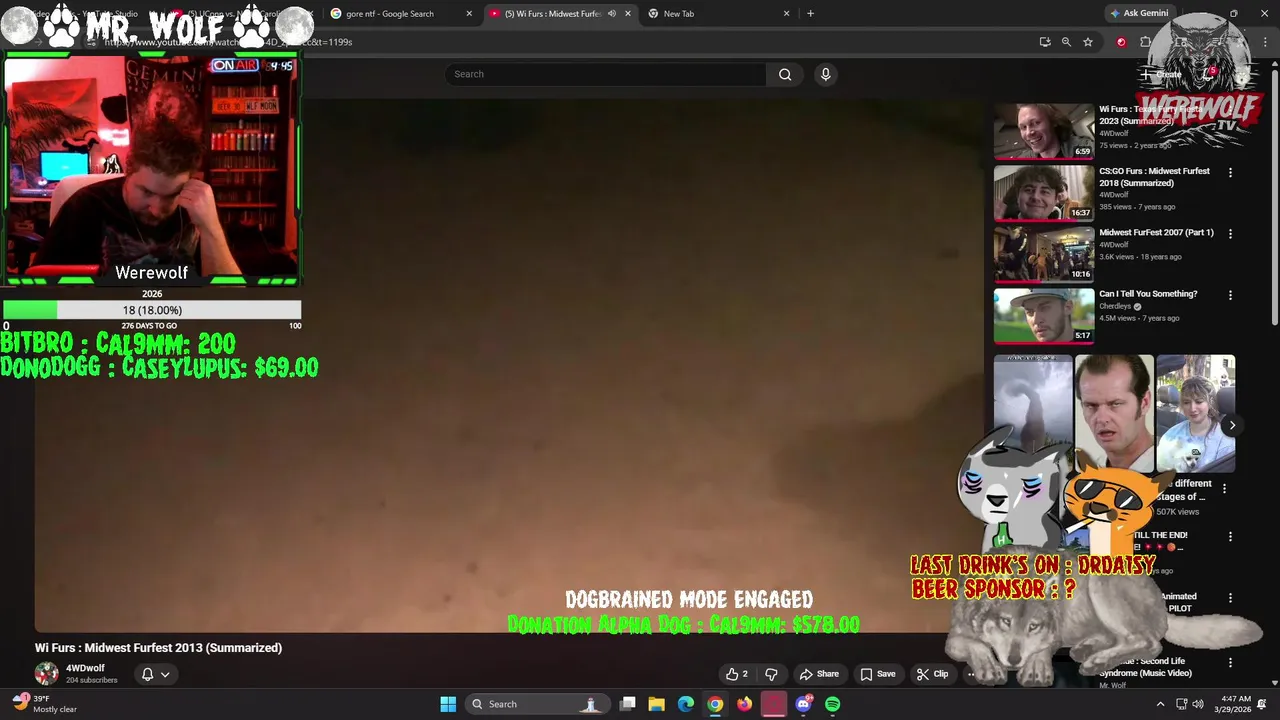Open Google Chrome from the taskbar
Viewport: 1280px width, 720px height.
(x=715, y=704)
